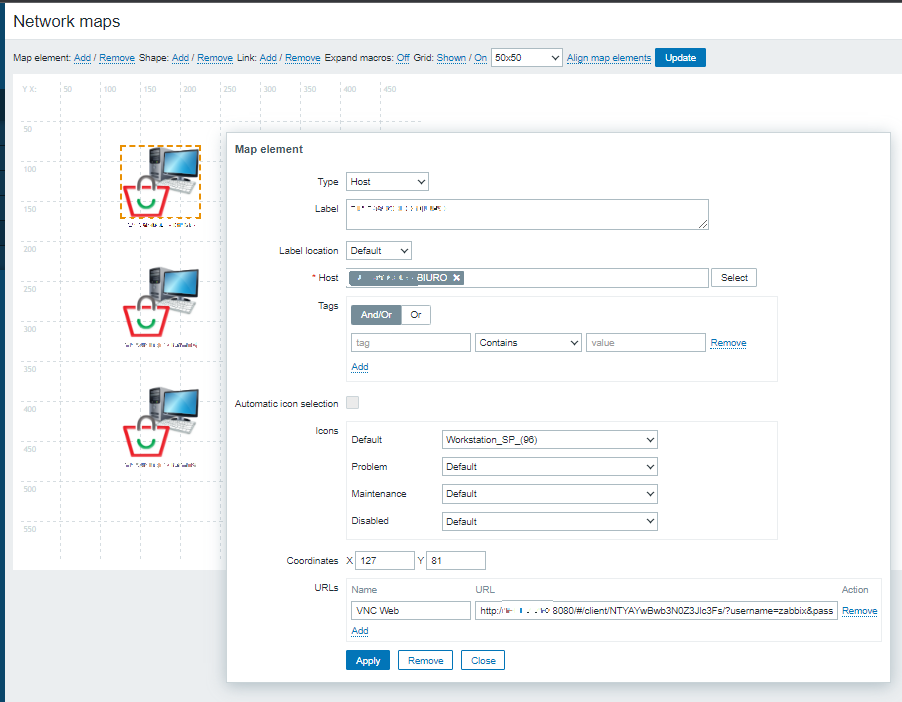Viewport: 902px width, 702px height.
Task: Remove host BIURO using its X icon
Action: coord(457,277)
